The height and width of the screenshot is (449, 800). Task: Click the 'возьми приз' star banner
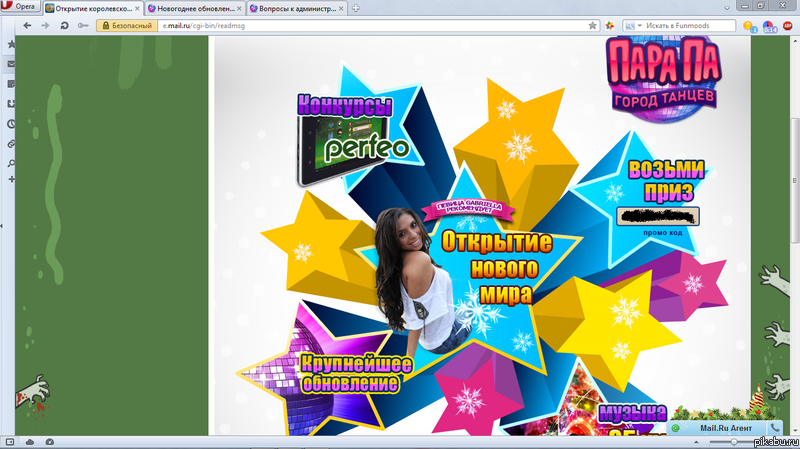(666, 180)
